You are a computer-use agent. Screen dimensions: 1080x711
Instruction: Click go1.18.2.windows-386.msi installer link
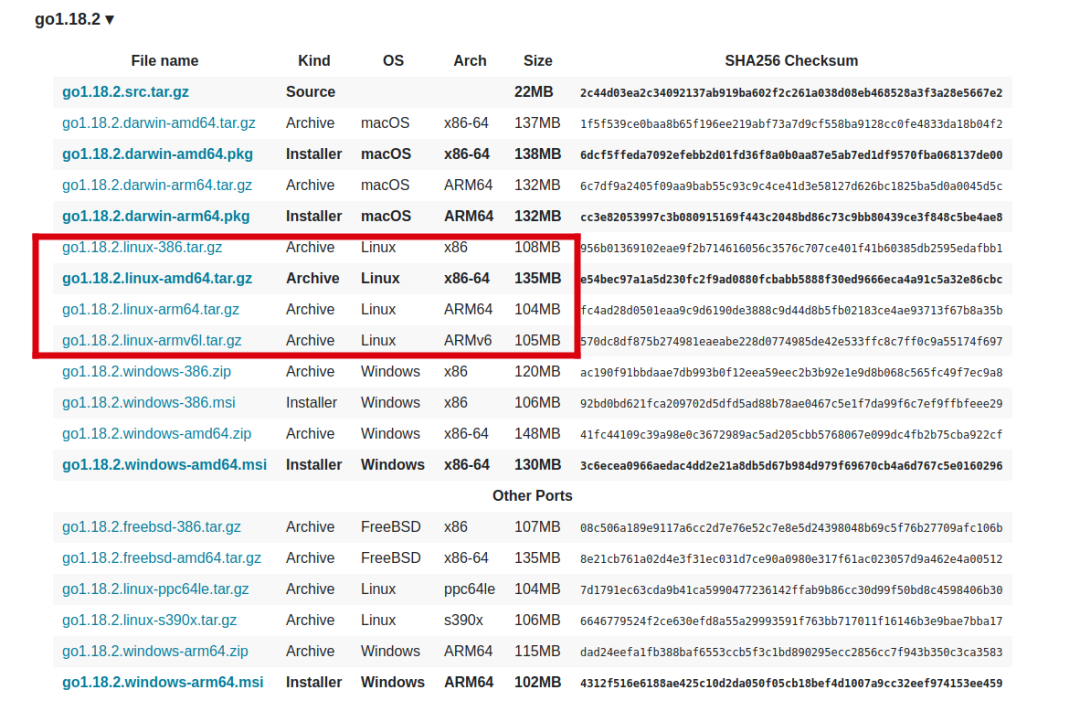point(149,402)
